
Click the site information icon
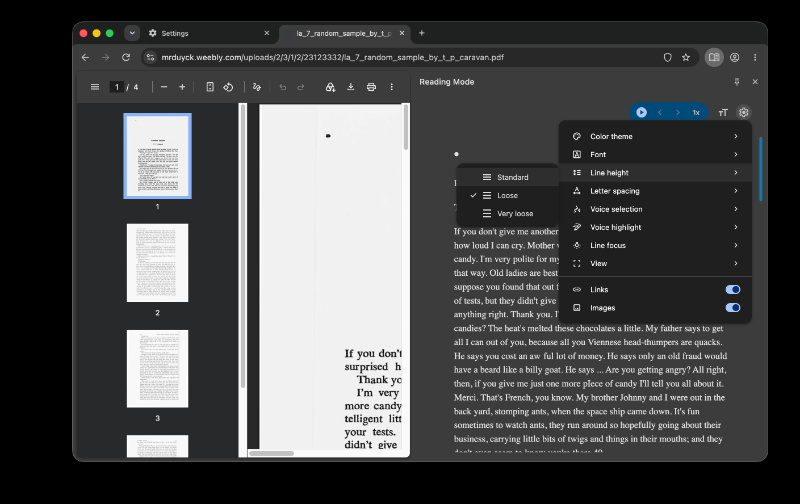(150, 58)
